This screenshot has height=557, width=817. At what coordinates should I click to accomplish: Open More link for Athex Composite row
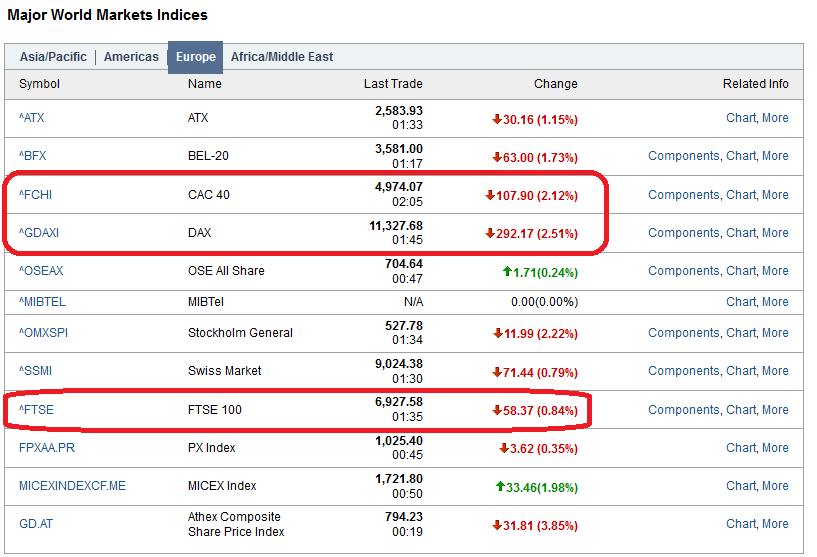pyautogui.click(x=775, y=524)
